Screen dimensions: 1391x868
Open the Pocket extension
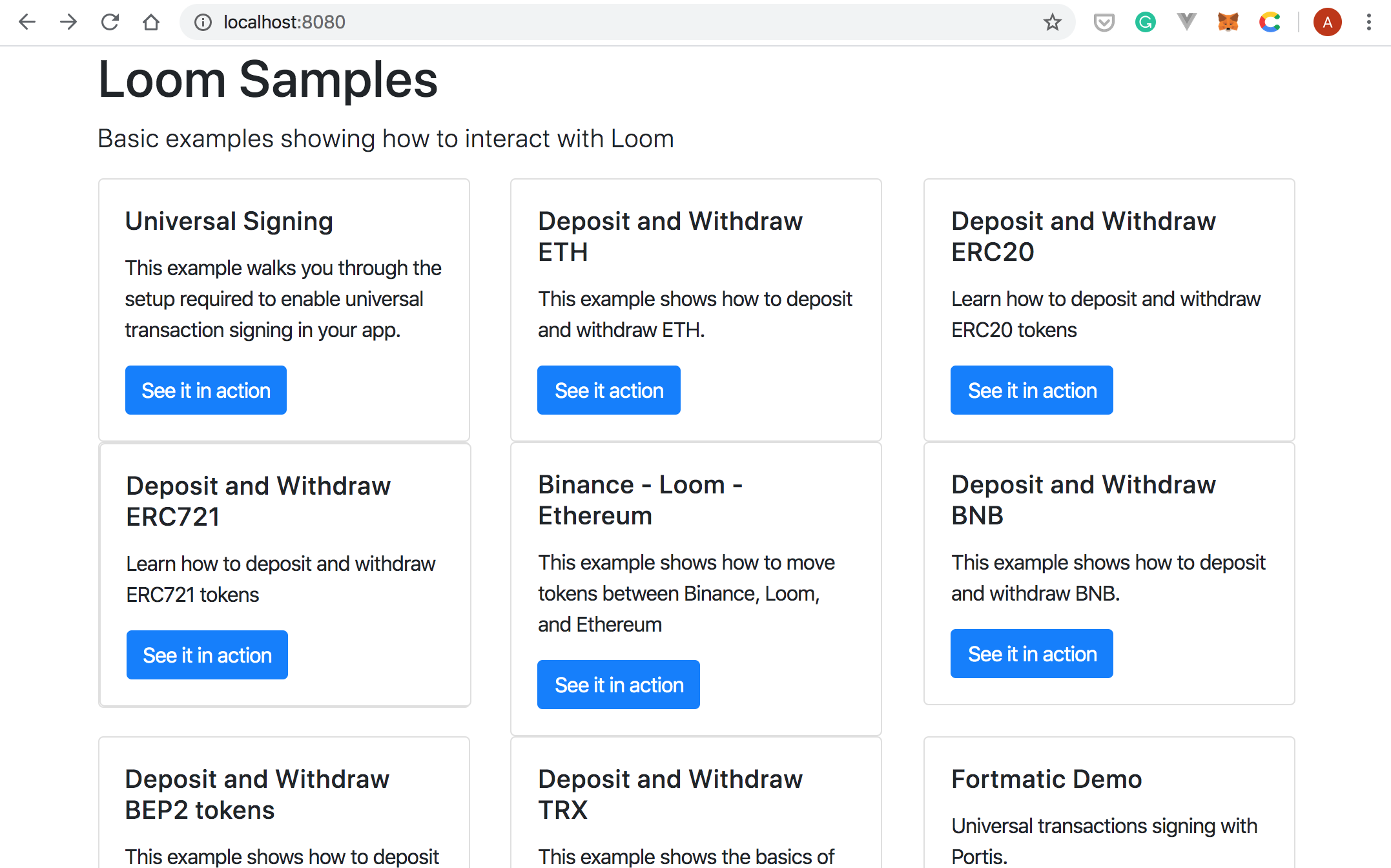1104,23
